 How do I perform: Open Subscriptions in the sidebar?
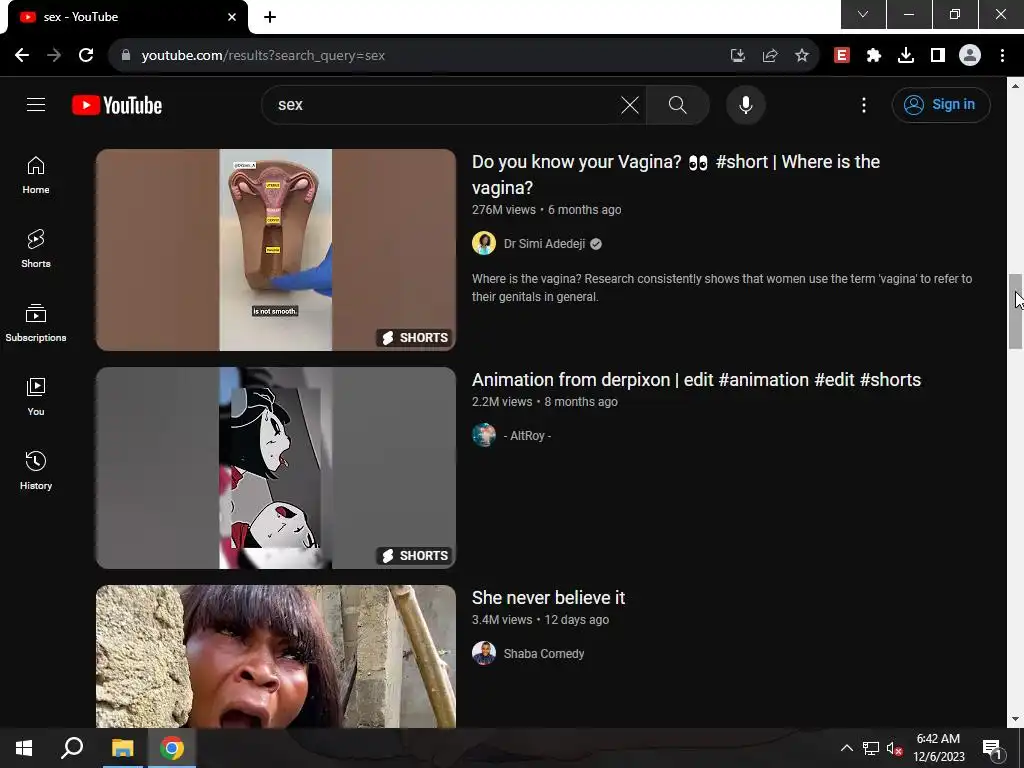[36, 323]
